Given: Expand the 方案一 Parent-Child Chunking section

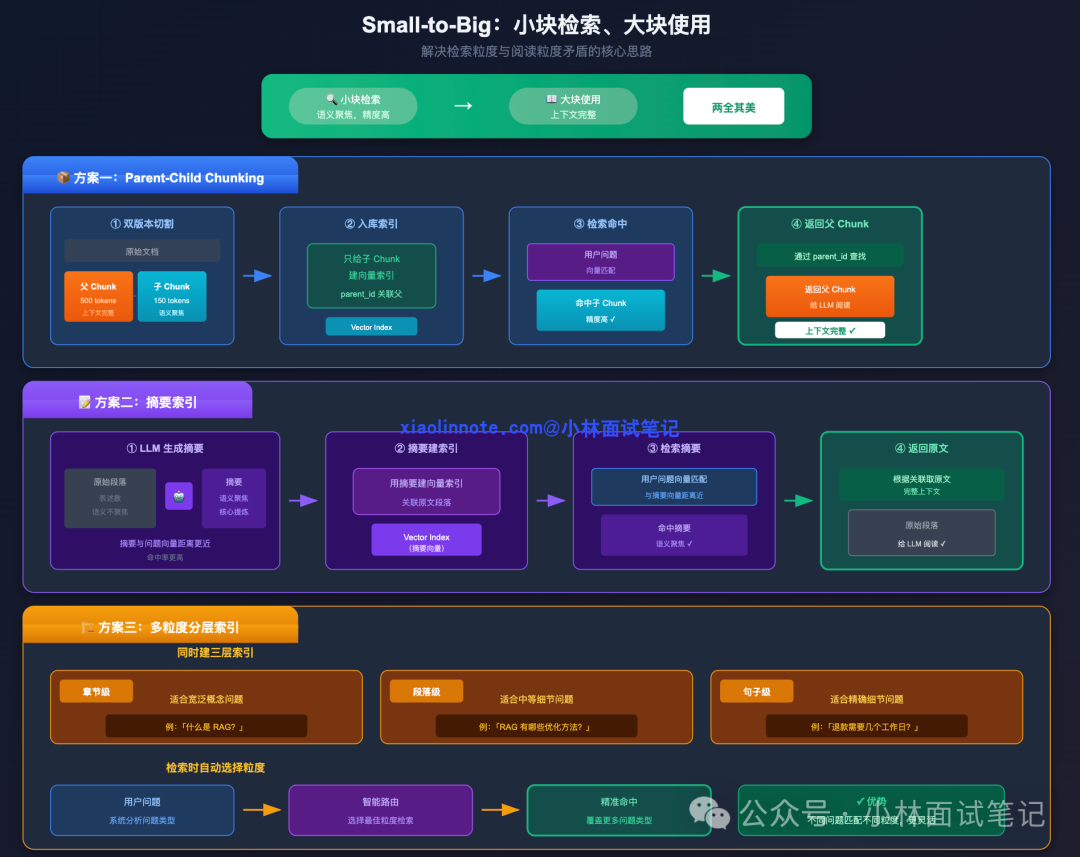Looking at the screenshot, I should point(160,176).
